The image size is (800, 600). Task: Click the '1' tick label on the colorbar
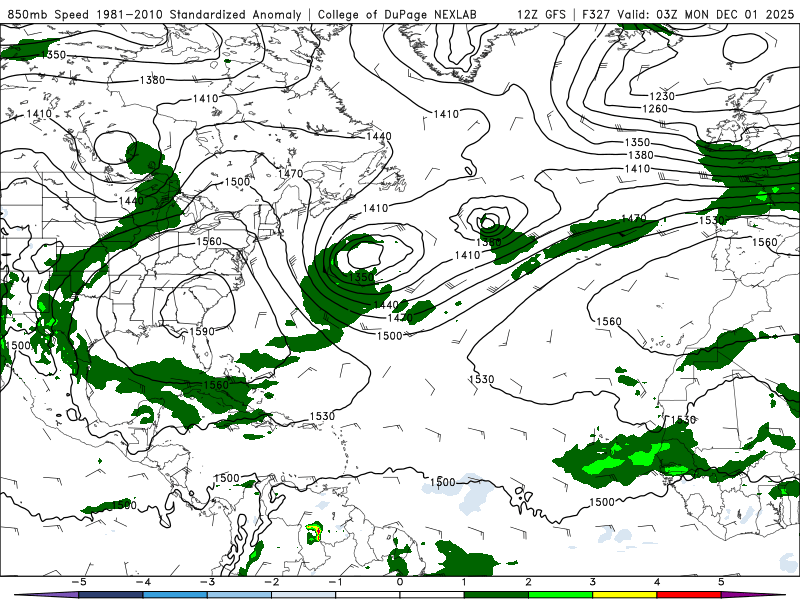click(464, 582)
